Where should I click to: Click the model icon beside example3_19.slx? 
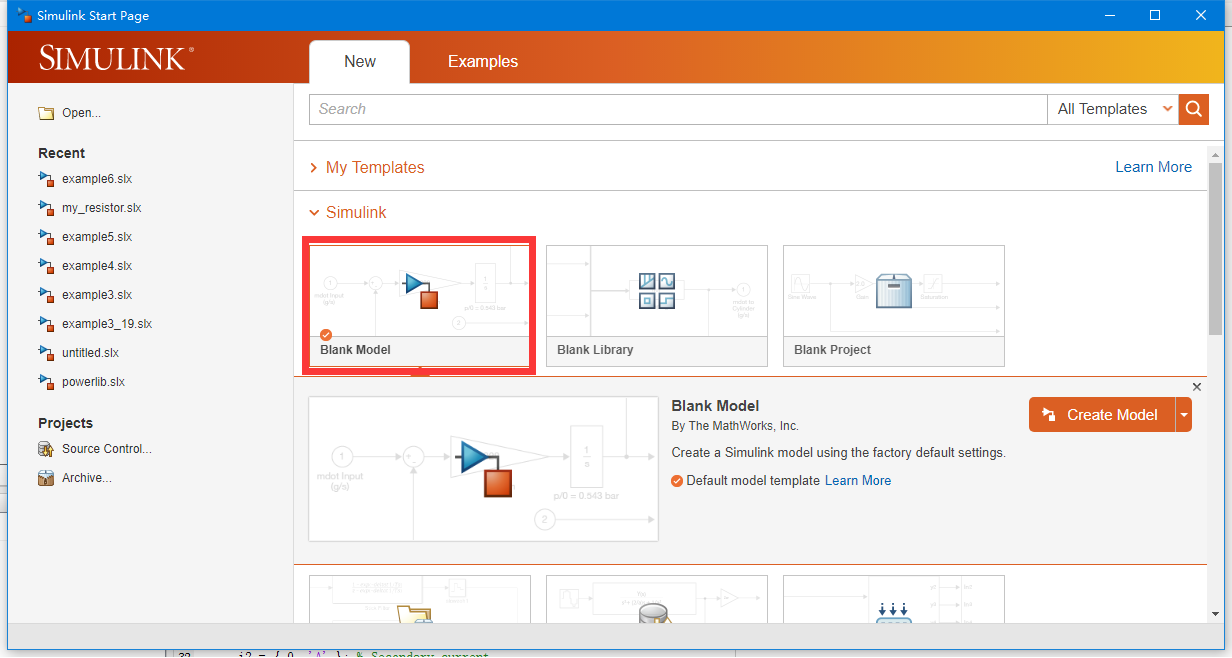pyautogui.click(x=45, y=324)
